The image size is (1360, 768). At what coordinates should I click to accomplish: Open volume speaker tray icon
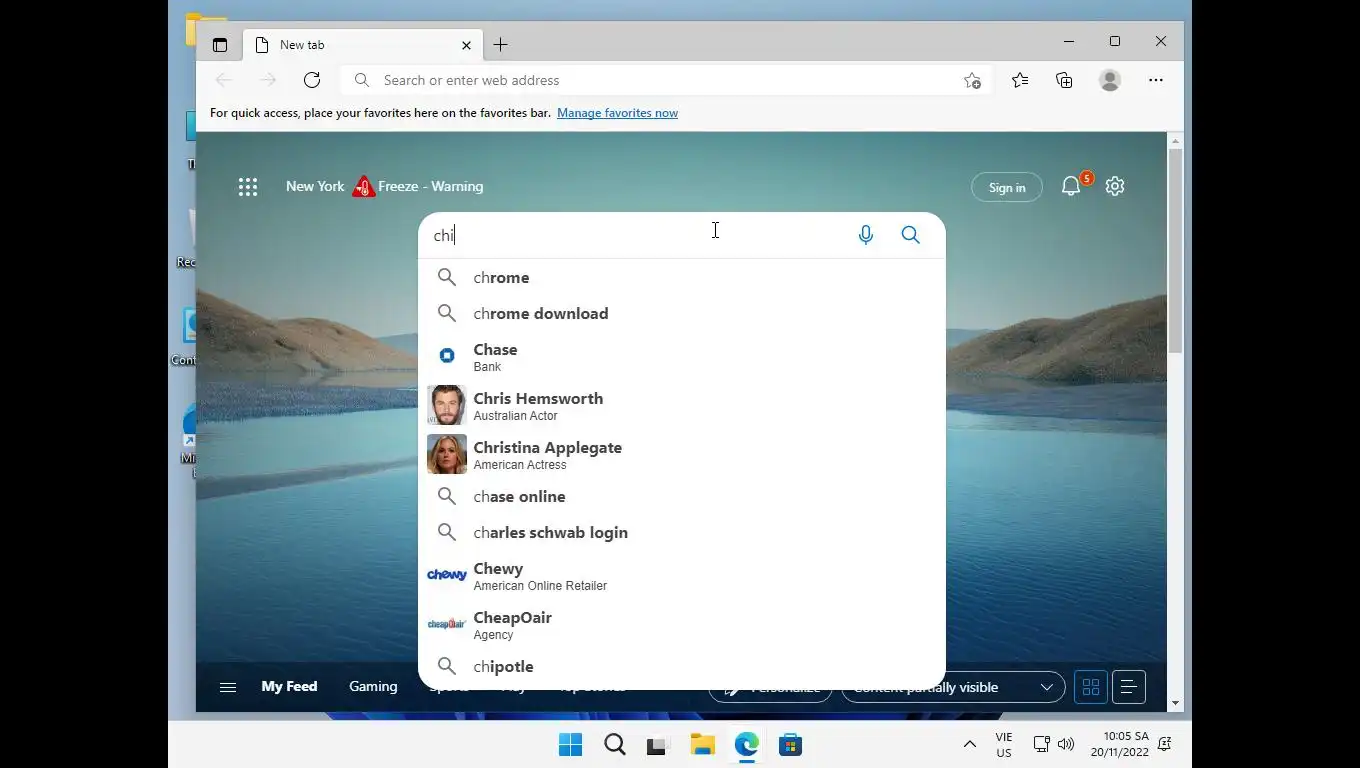point(1066,745)
